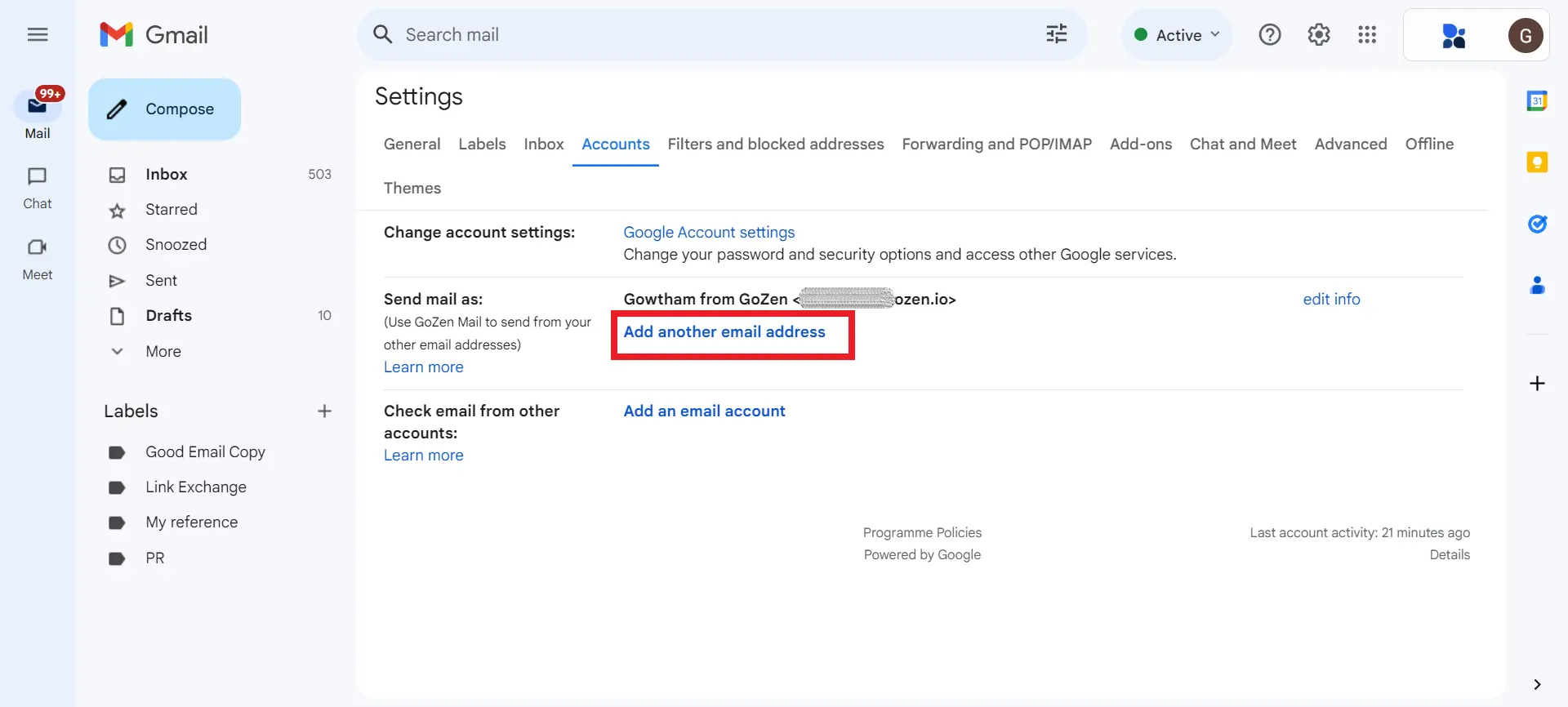Open Meet in left rail
Screen dimensions: 1568x707
click(38, 259)
